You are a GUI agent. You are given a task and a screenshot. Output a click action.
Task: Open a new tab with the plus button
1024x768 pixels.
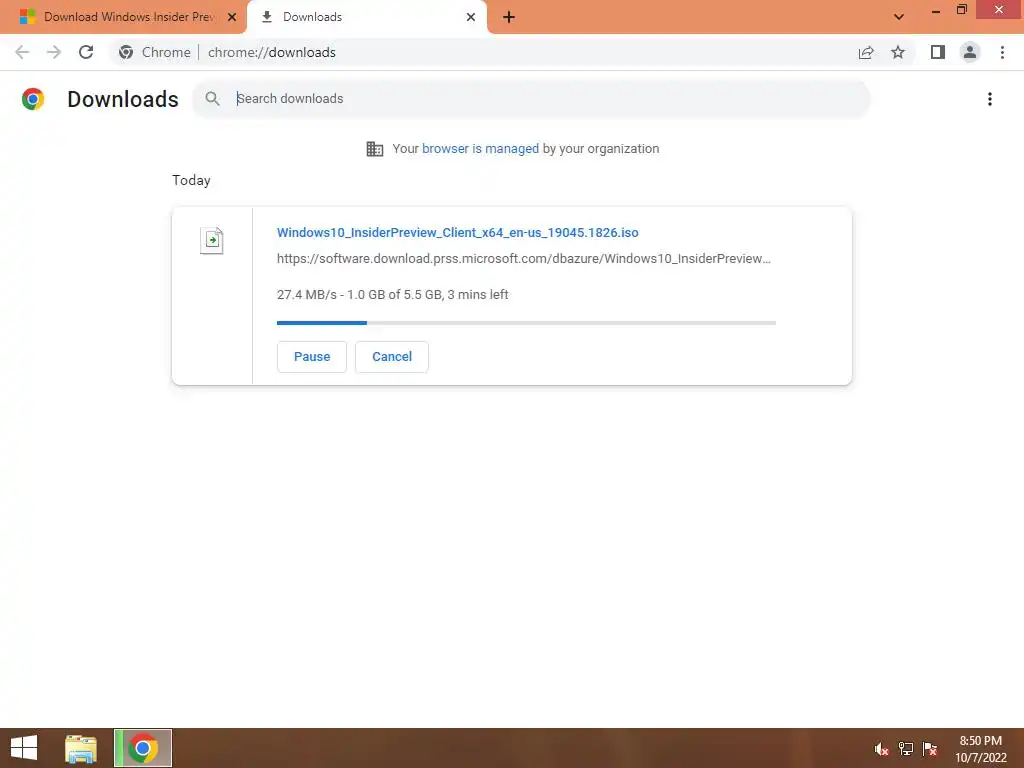509,17
